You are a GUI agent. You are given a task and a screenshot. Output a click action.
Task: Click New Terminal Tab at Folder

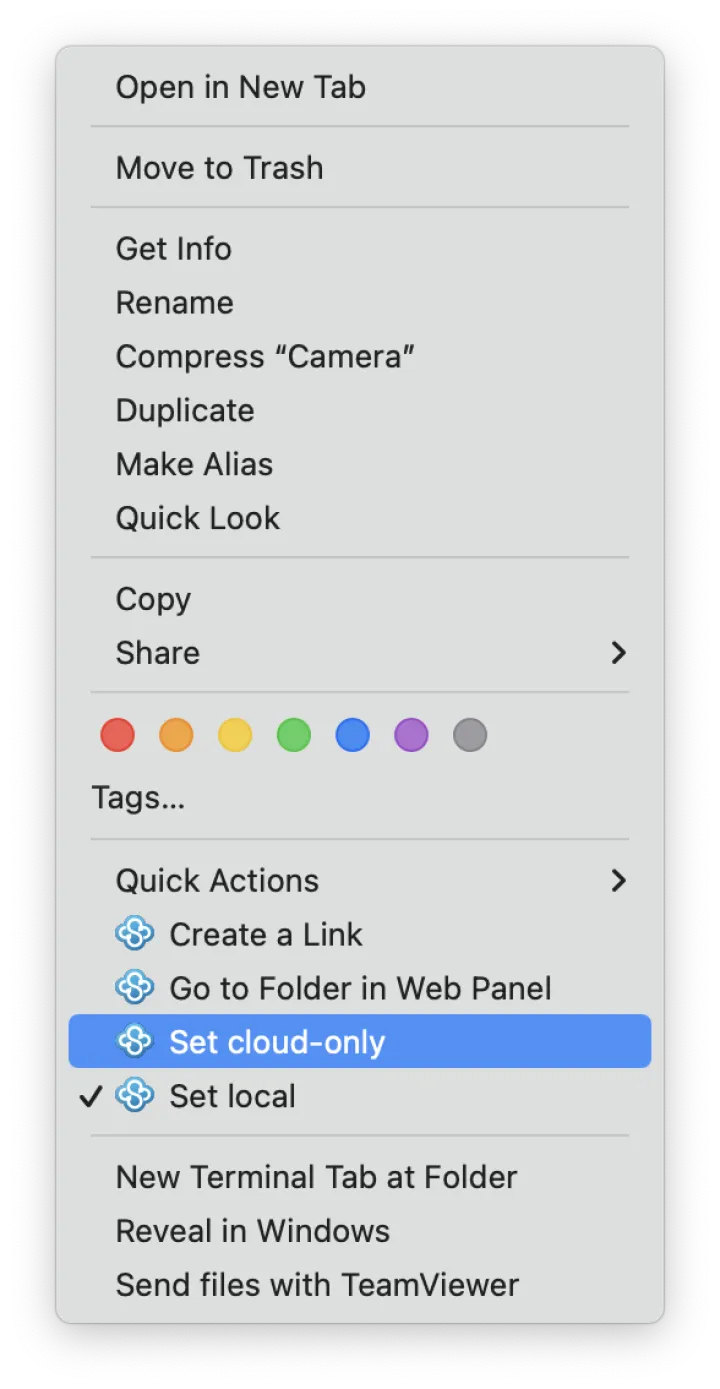tap(316, 1177)
